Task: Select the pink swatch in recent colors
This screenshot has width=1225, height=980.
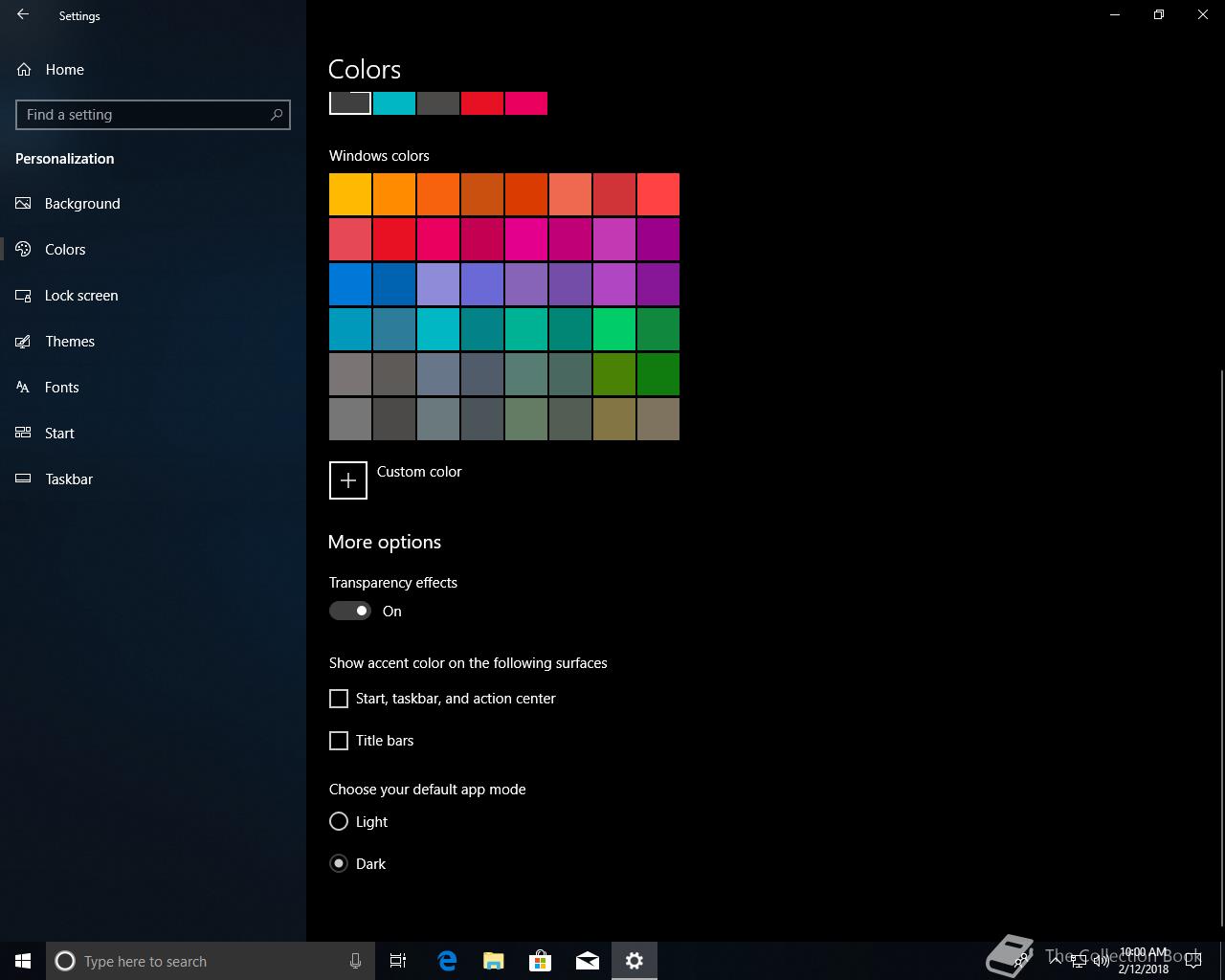Action: pos(526,103)
